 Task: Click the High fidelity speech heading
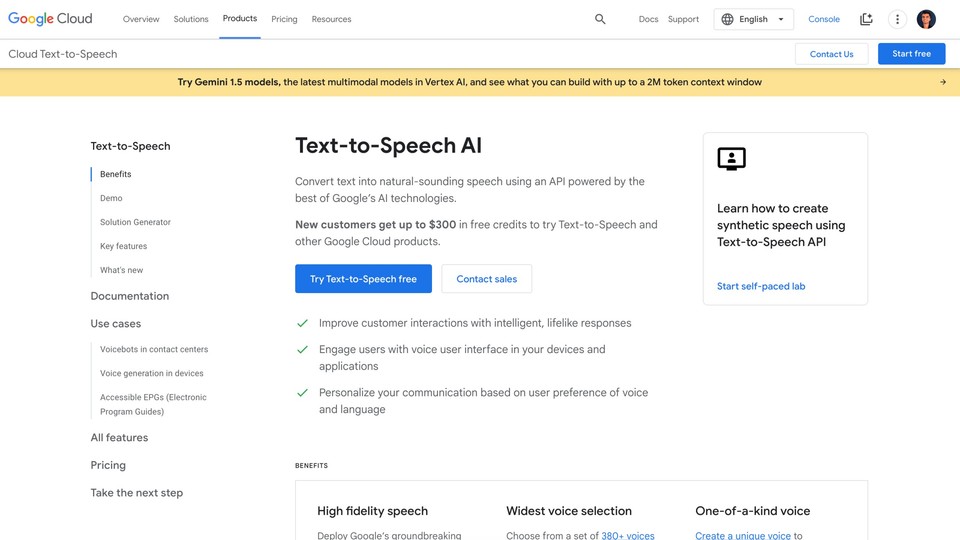click(372, 511)
